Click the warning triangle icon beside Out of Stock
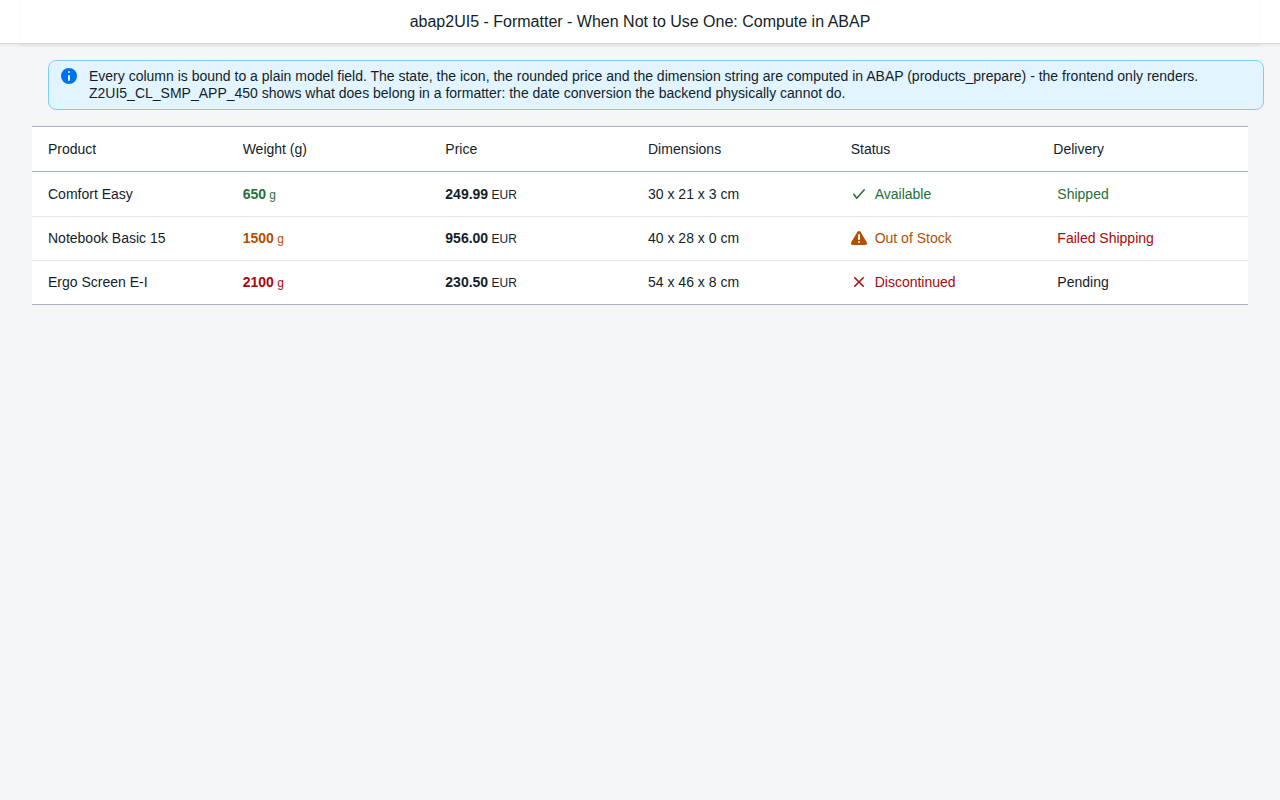 859,238
